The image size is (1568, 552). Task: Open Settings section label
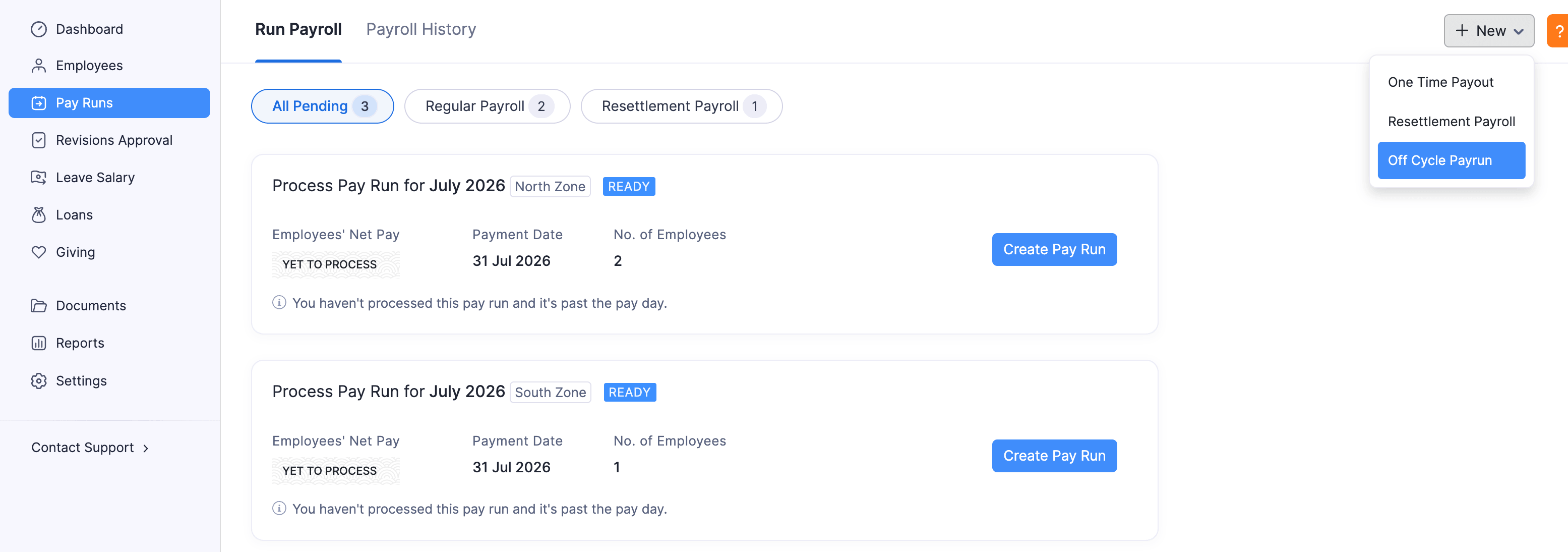(82, 381)
